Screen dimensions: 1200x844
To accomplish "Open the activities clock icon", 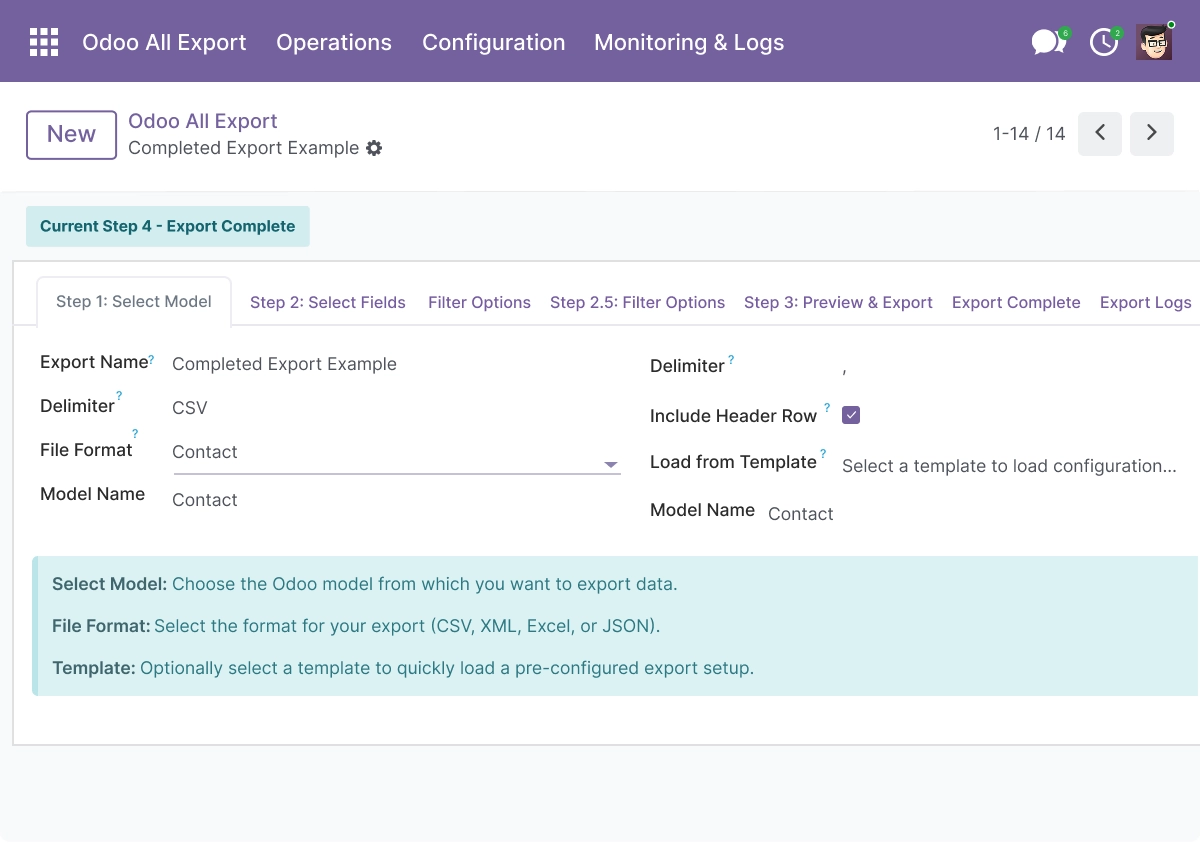I will click(x=1105, y=42).
